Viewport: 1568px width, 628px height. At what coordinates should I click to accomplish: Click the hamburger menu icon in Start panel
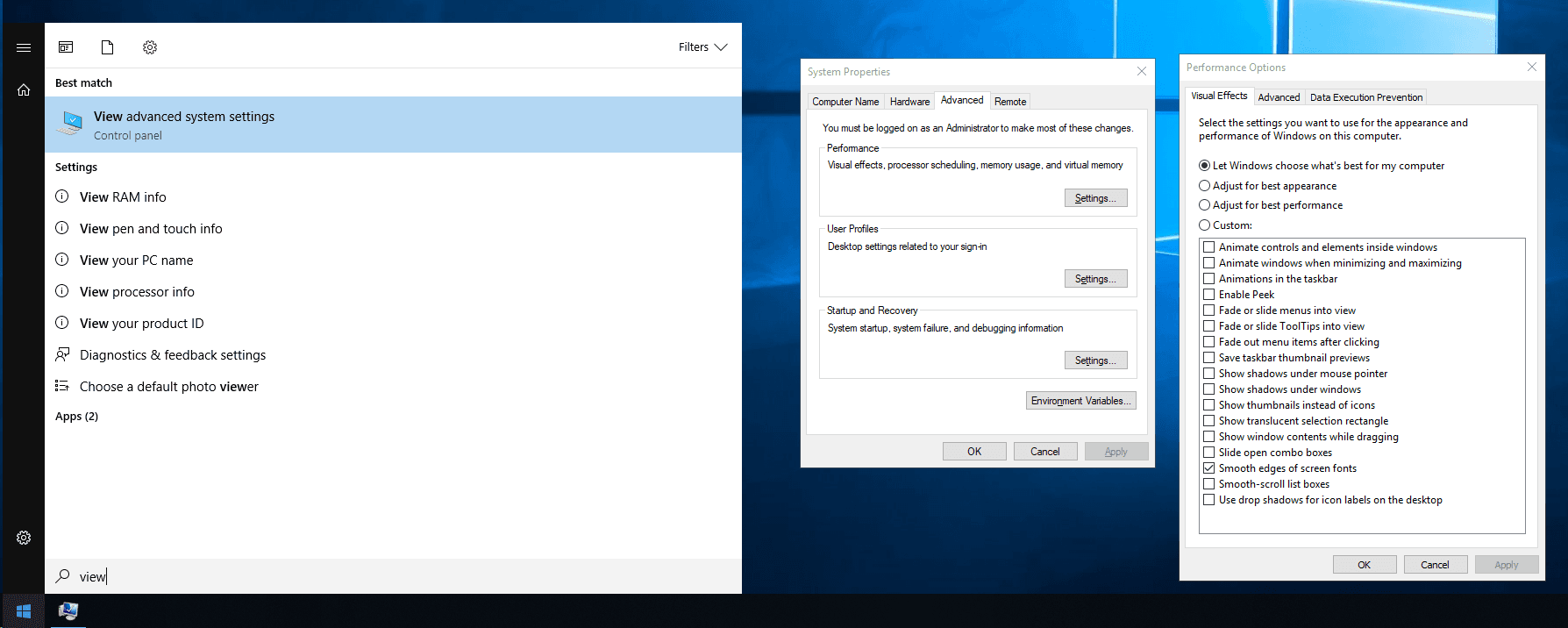click(24, 47)
